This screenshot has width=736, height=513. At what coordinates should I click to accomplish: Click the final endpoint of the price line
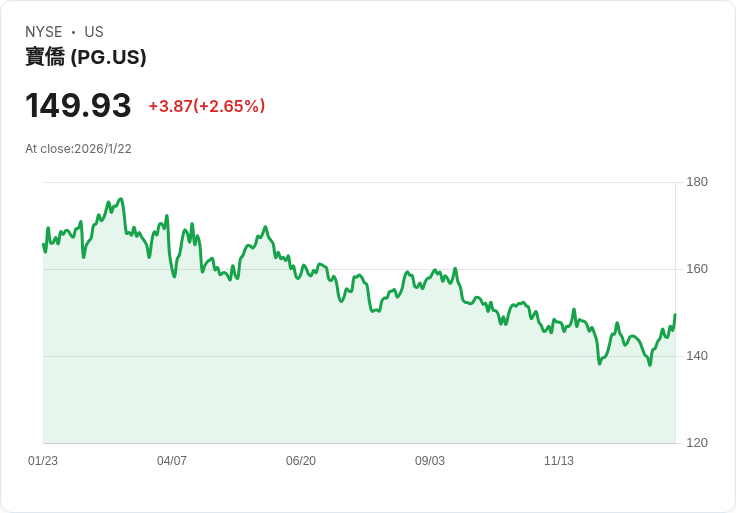point(675,315)
